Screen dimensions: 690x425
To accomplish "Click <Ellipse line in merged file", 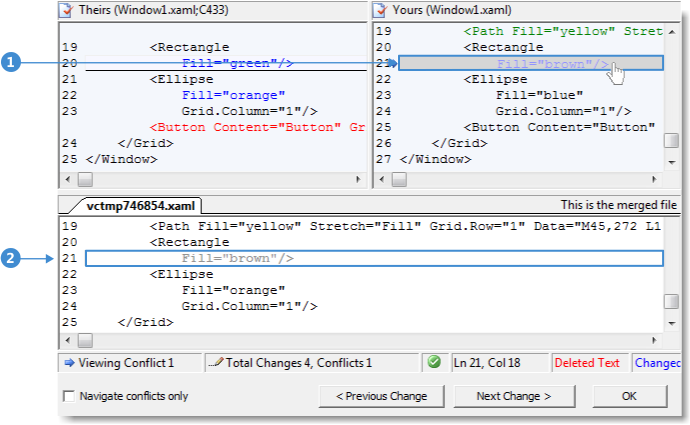I will pos(181,275).
